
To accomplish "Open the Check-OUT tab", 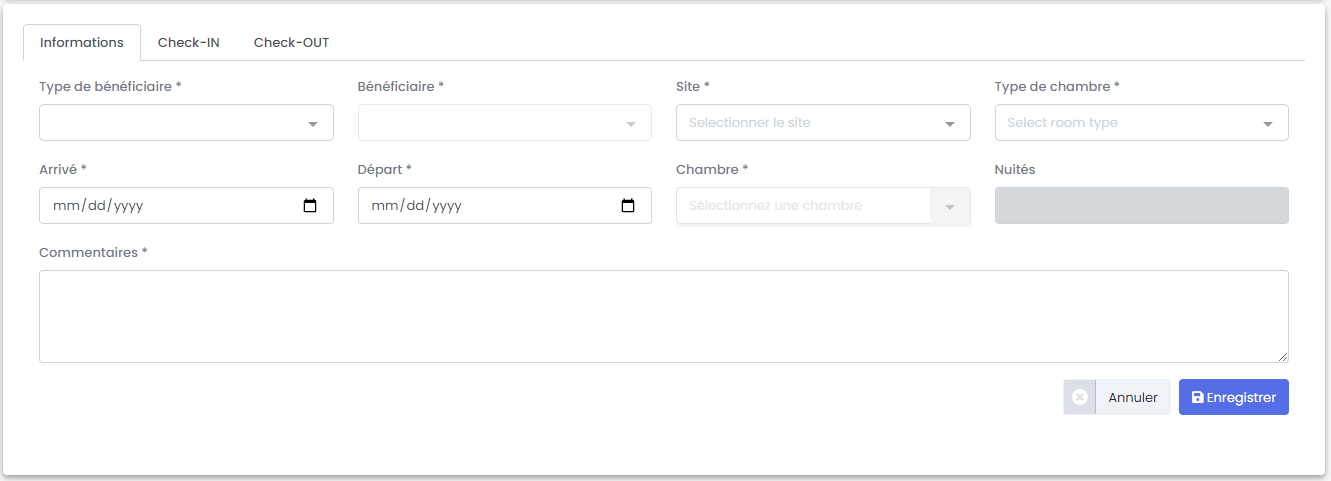I will click(291, 43).
